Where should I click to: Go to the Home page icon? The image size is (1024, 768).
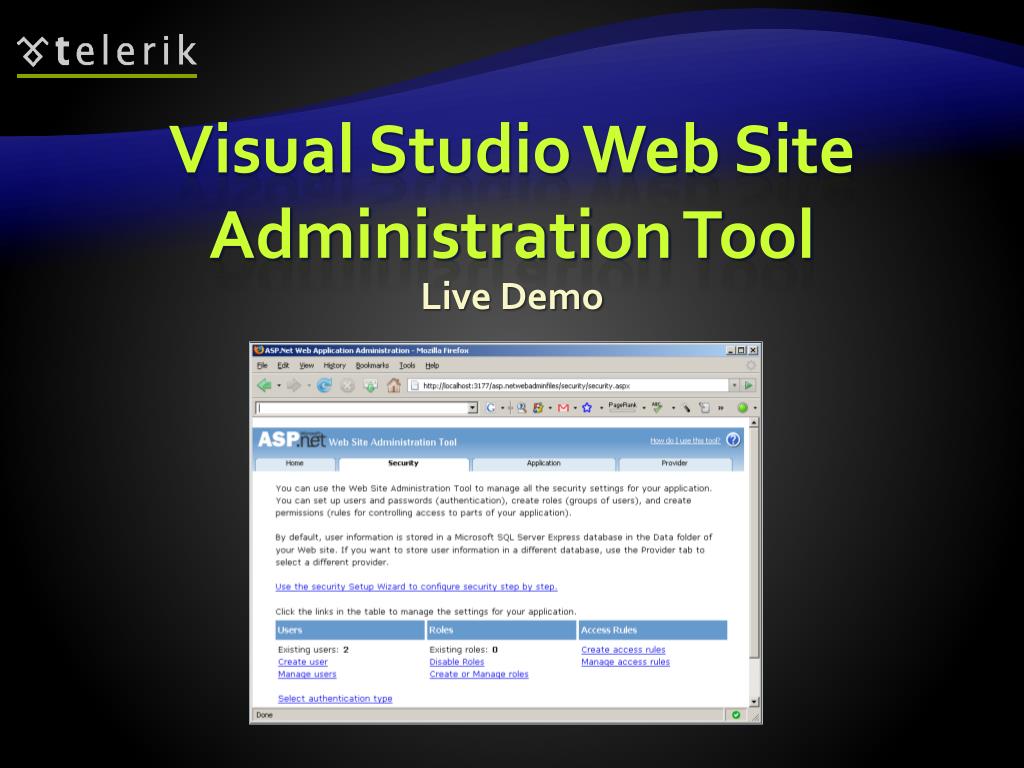[394, 385]
